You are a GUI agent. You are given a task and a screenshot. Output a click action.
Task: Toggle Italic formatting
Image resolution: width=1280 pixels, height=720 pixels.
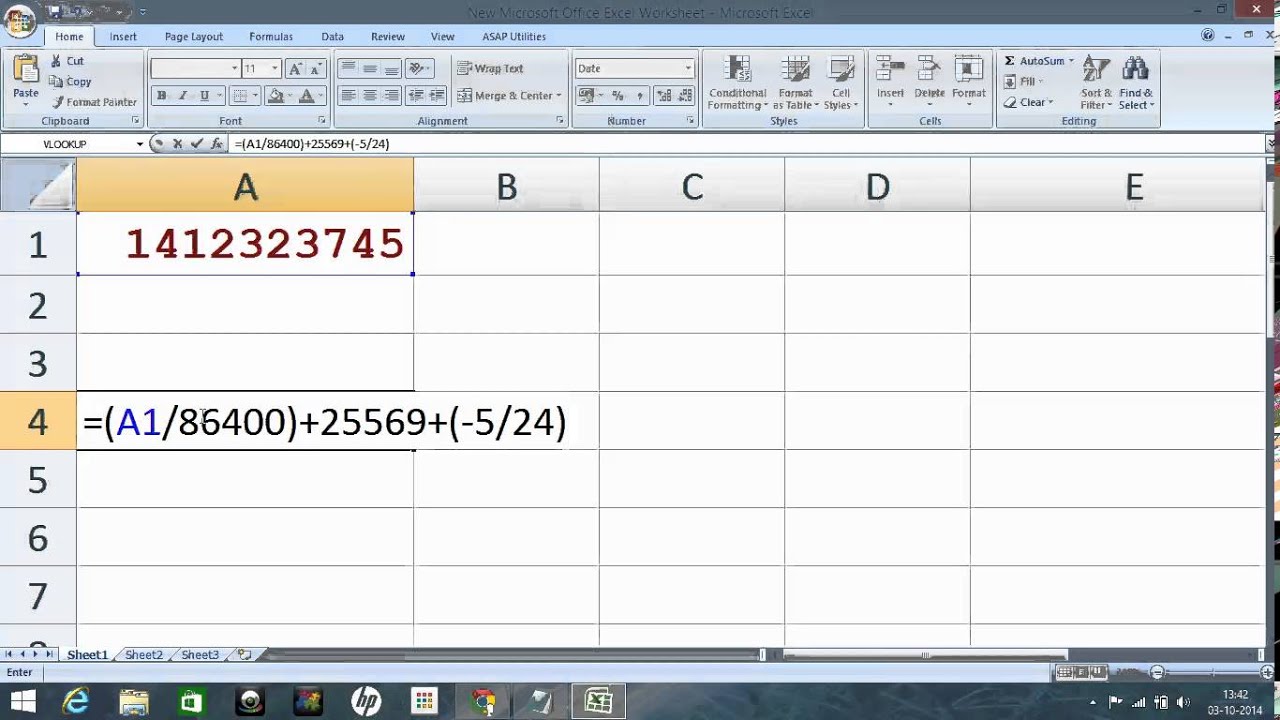click(182, 96)
